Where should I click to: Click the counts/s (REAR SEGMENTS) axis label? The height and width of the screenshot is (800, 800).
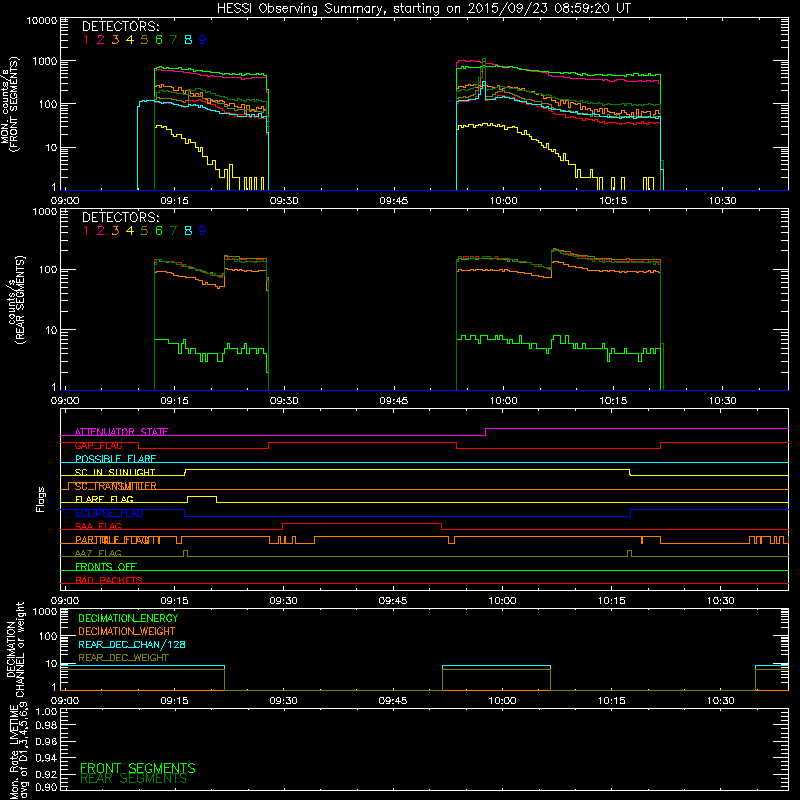(x=16, y=300)
